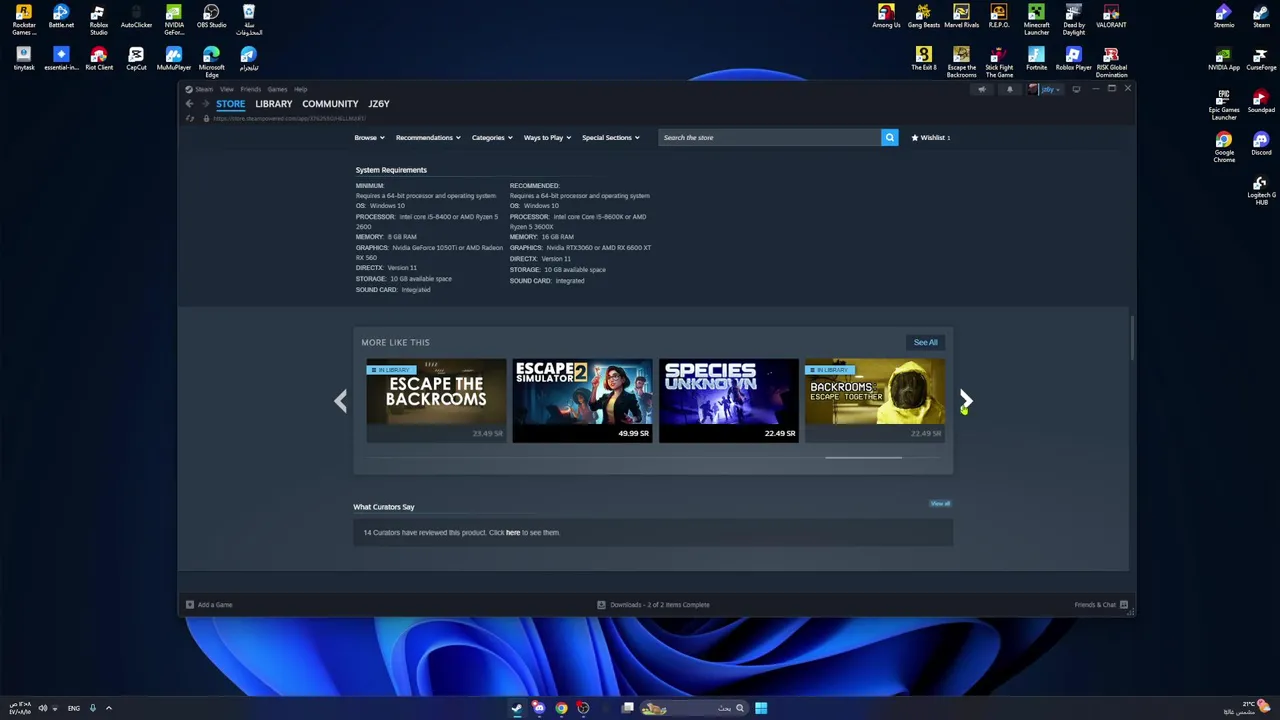
Task: Open Stremio desktop shortcut
Action: (x=1224, y=16)
